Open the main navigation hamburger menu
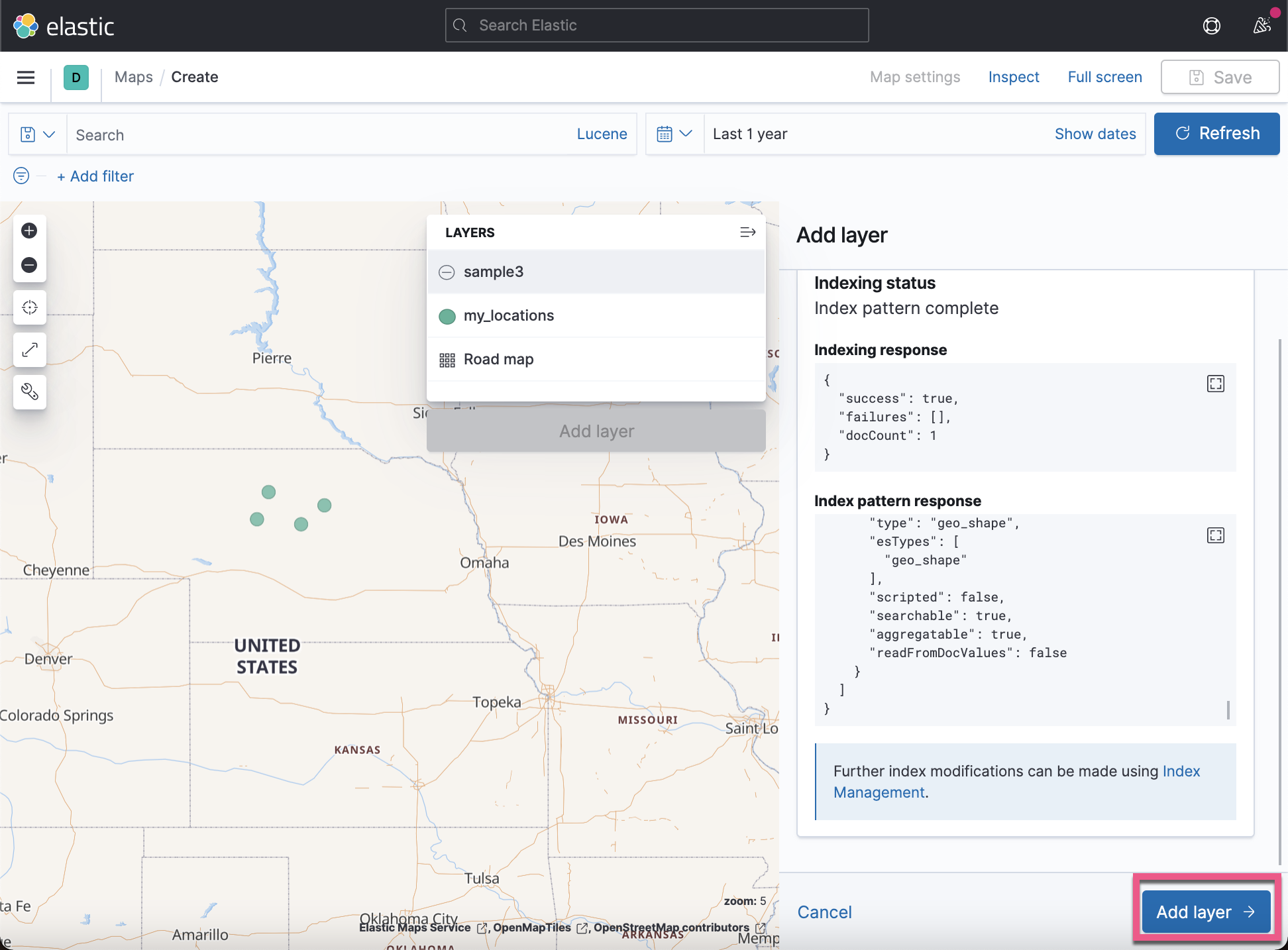 (25, 77)
